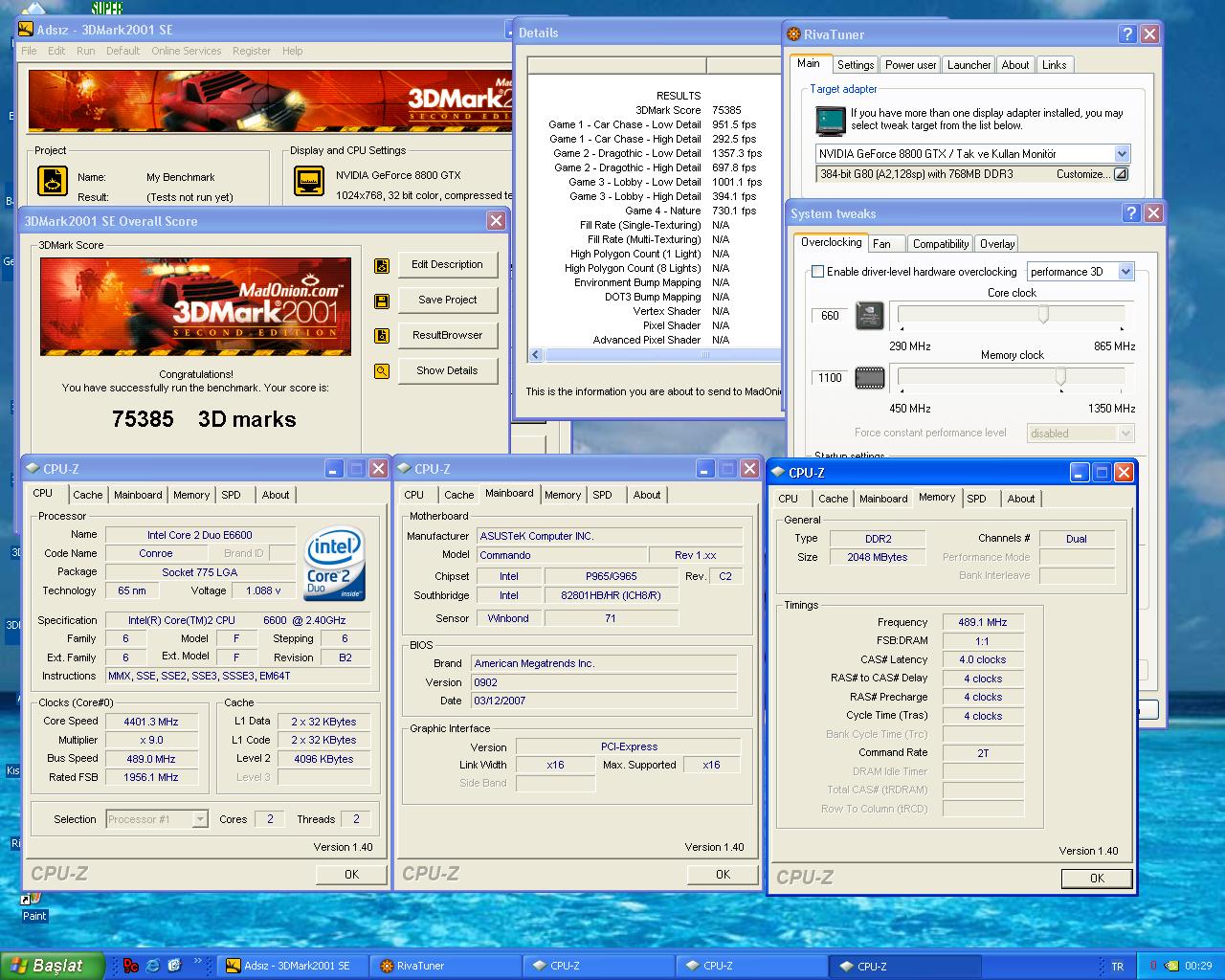Screen dimensions: 1225x980
Task: Click the 3DMark Score row in Details window
Action: click(655, 110)
